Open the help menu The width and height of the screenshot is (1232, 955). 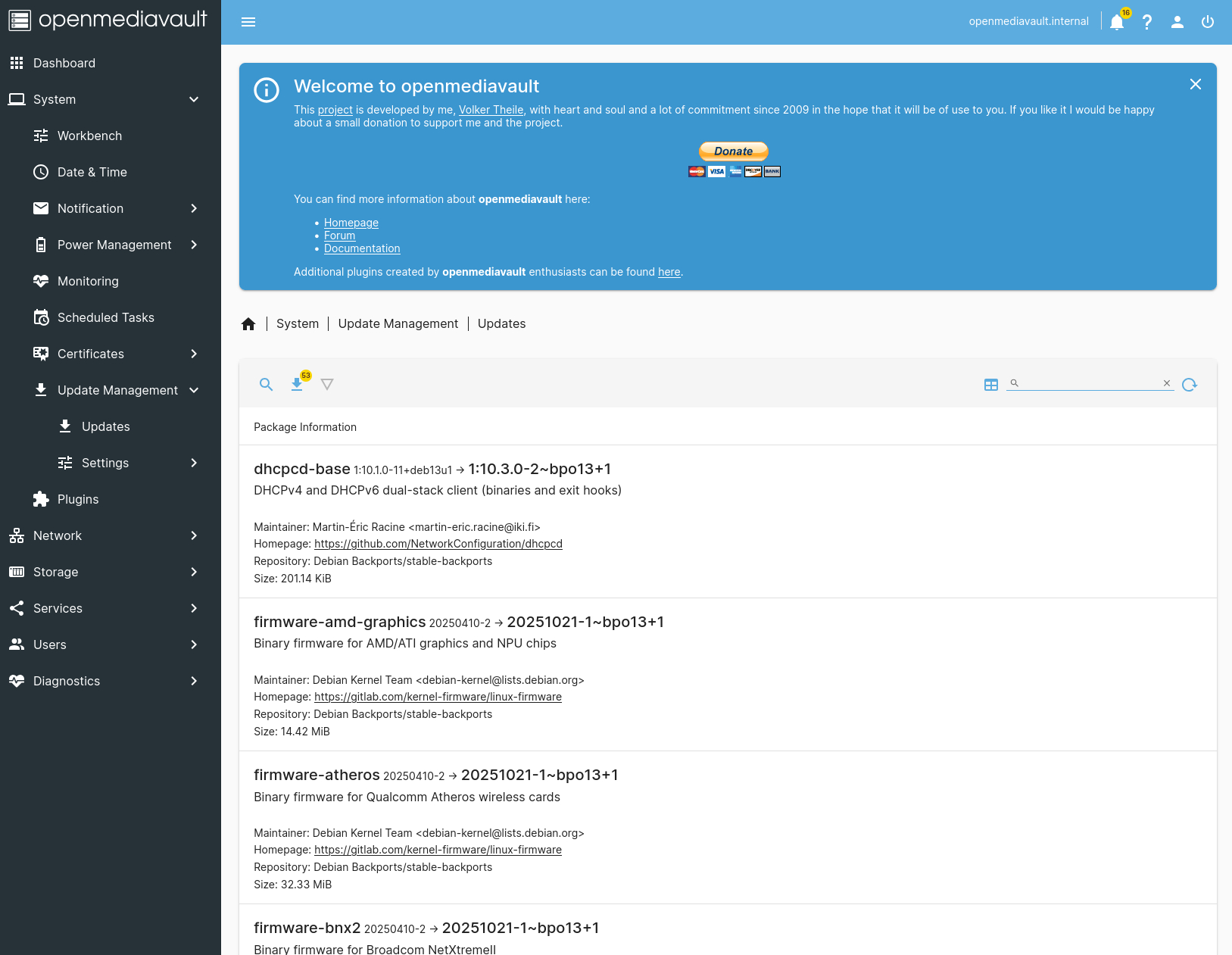pos(1146,22)
